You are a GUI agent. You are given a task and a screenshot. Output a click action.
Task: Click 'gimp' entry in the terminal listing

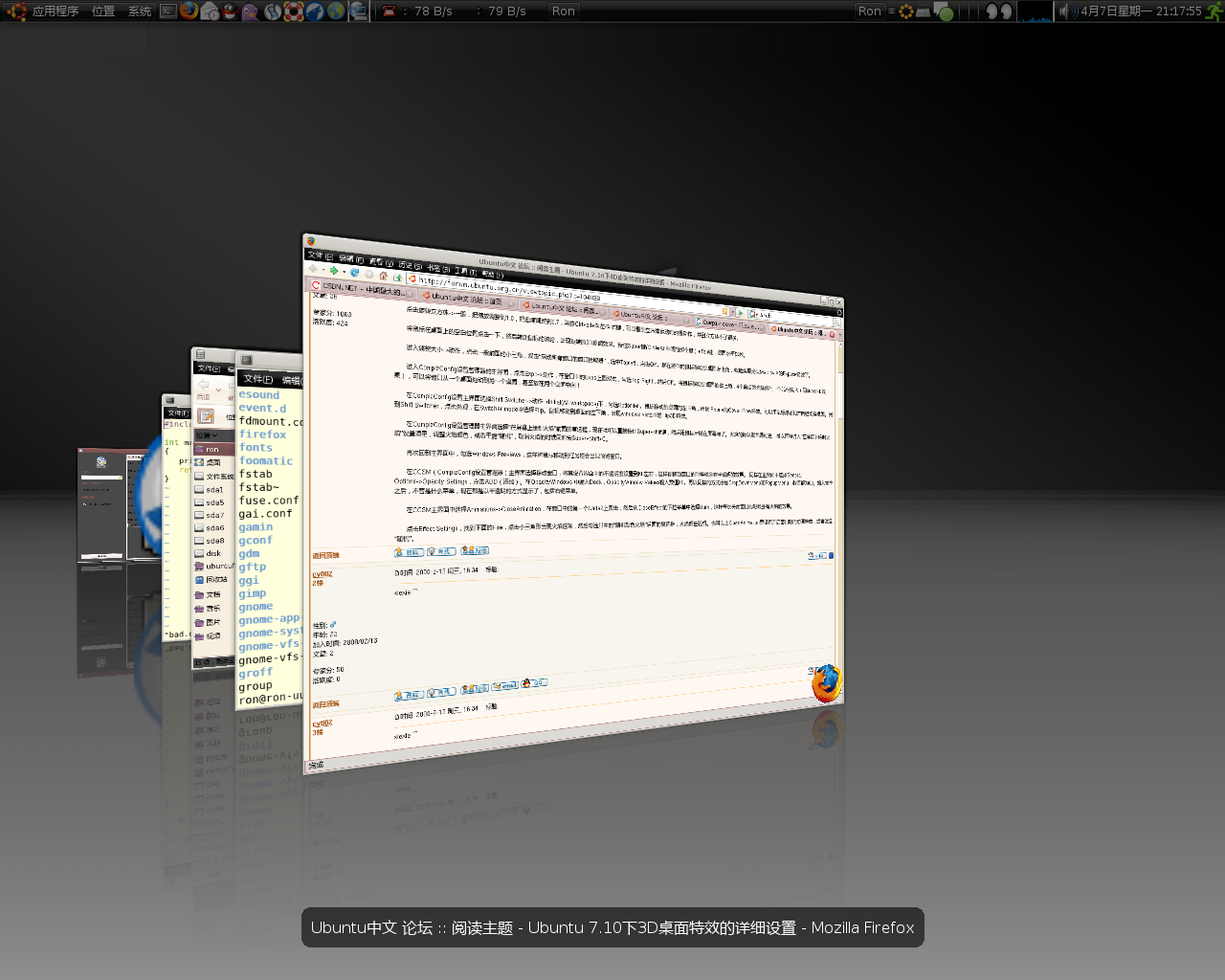[253, 593]
